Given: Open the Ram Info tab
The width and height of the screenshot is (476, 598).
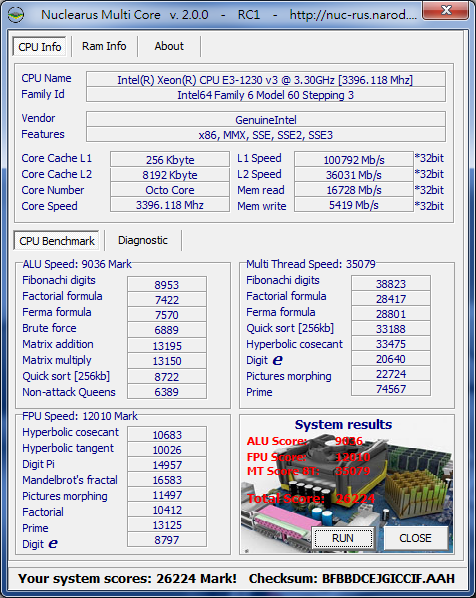Looking at the screenshot, I should click(x=104, y=46).
